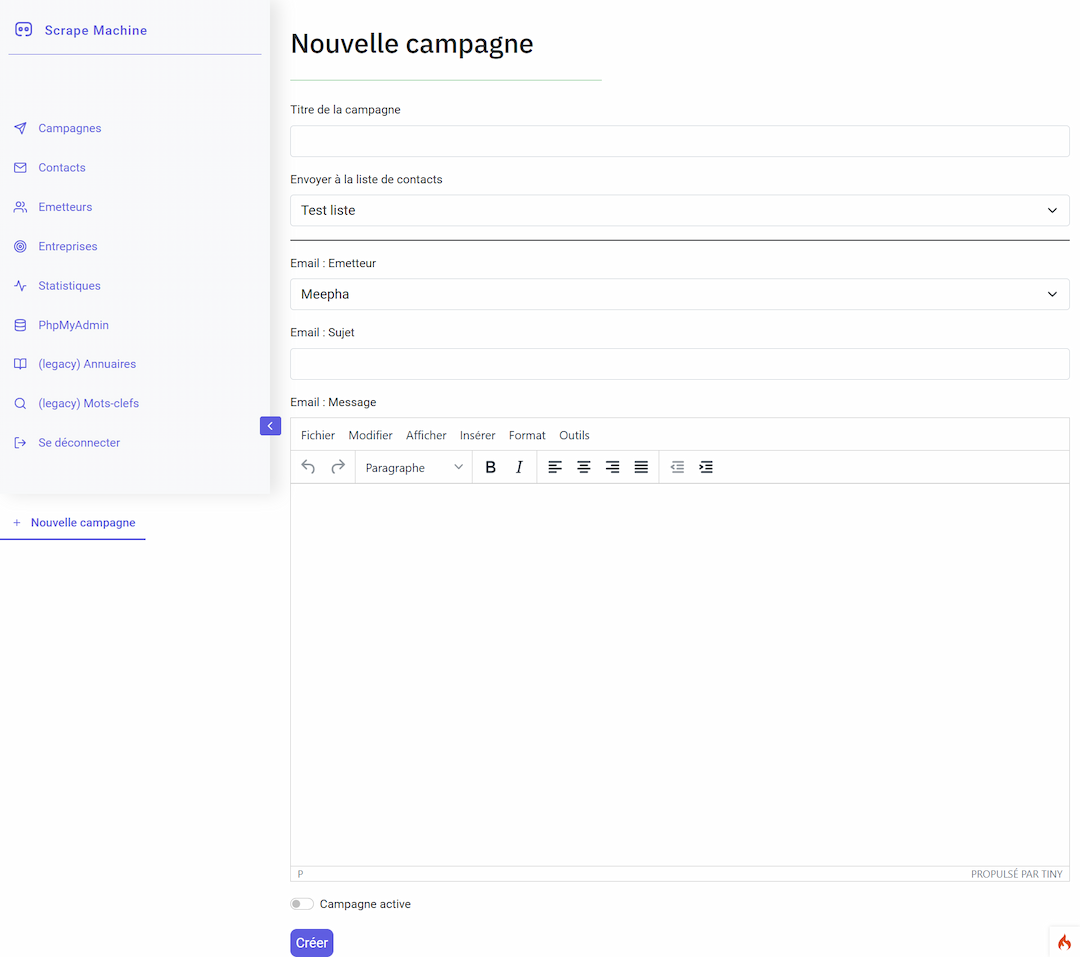The height and width of the screenshot is (957, 1080).
Task: Click the flame debug icon
Action: 1064,942
